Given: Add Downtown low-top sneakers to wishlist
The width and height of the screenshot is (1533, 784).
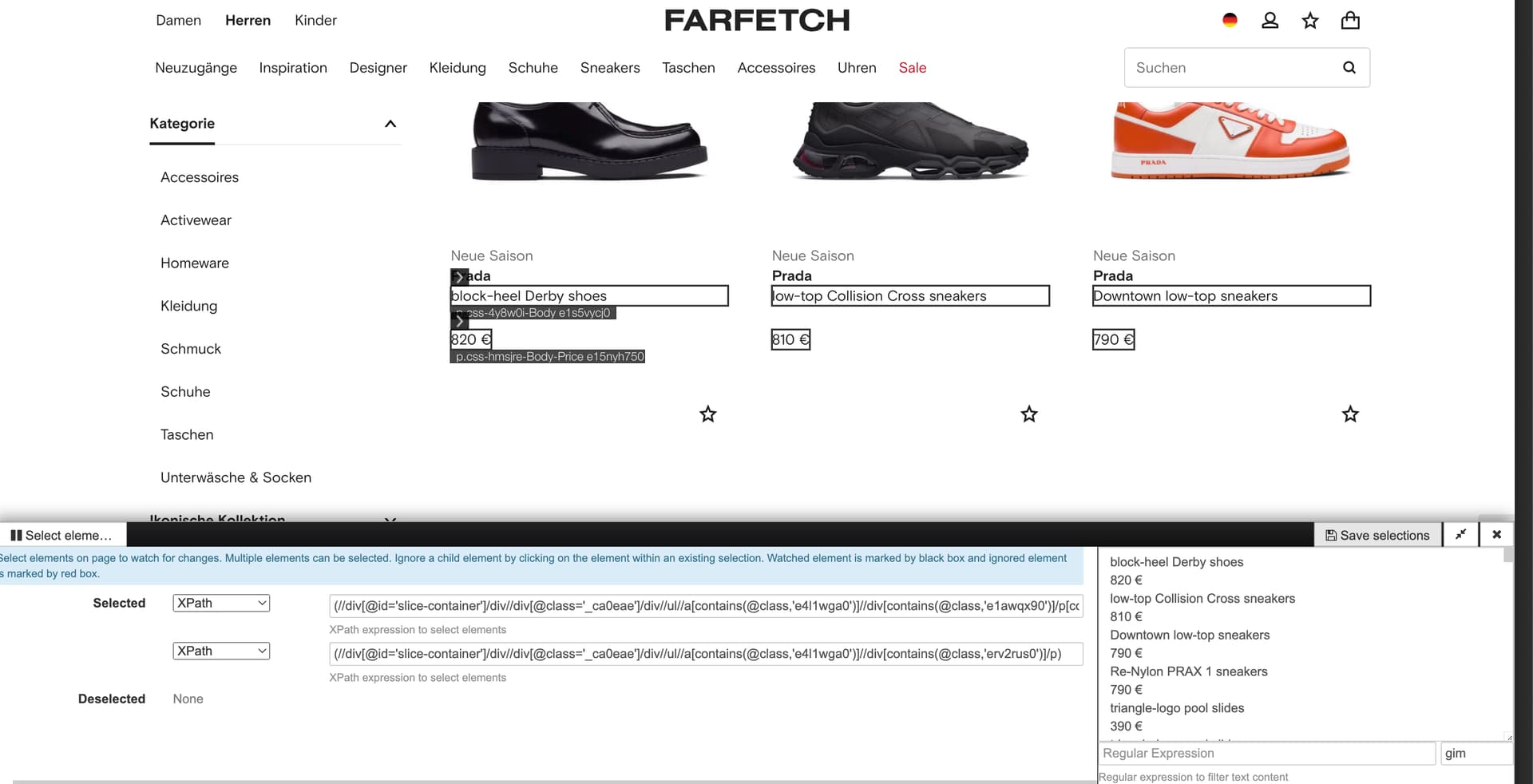Looking at the screenshot, I should pos(1350,414).
